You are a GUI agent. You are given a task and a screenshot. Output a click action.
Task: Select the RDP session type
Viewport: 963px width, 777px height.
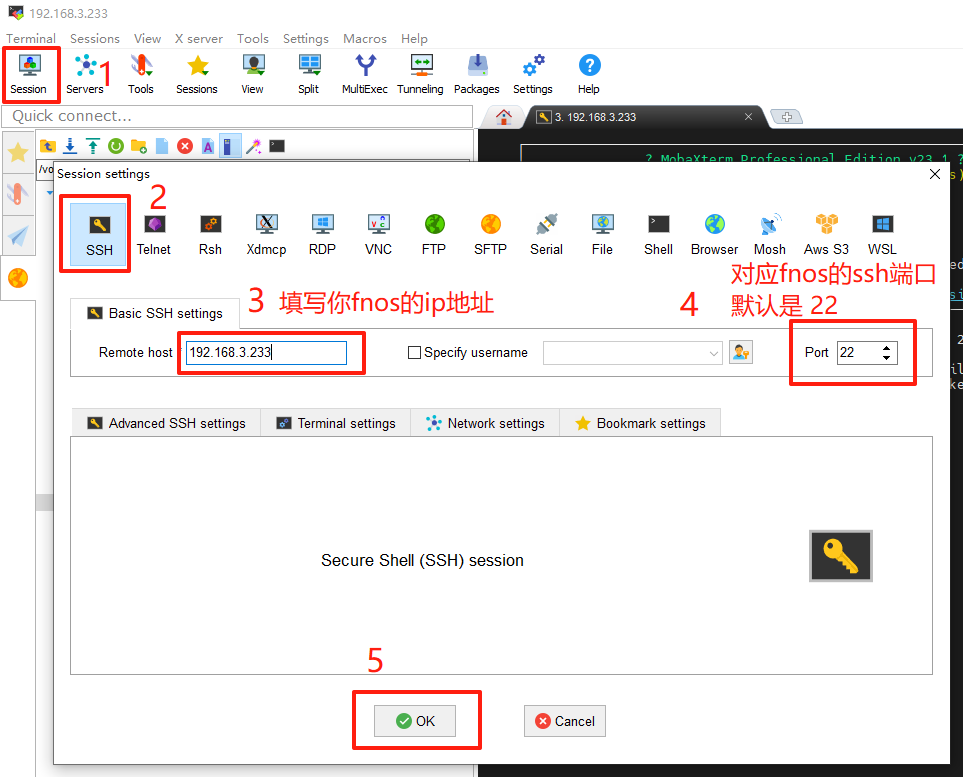point(322,234)
